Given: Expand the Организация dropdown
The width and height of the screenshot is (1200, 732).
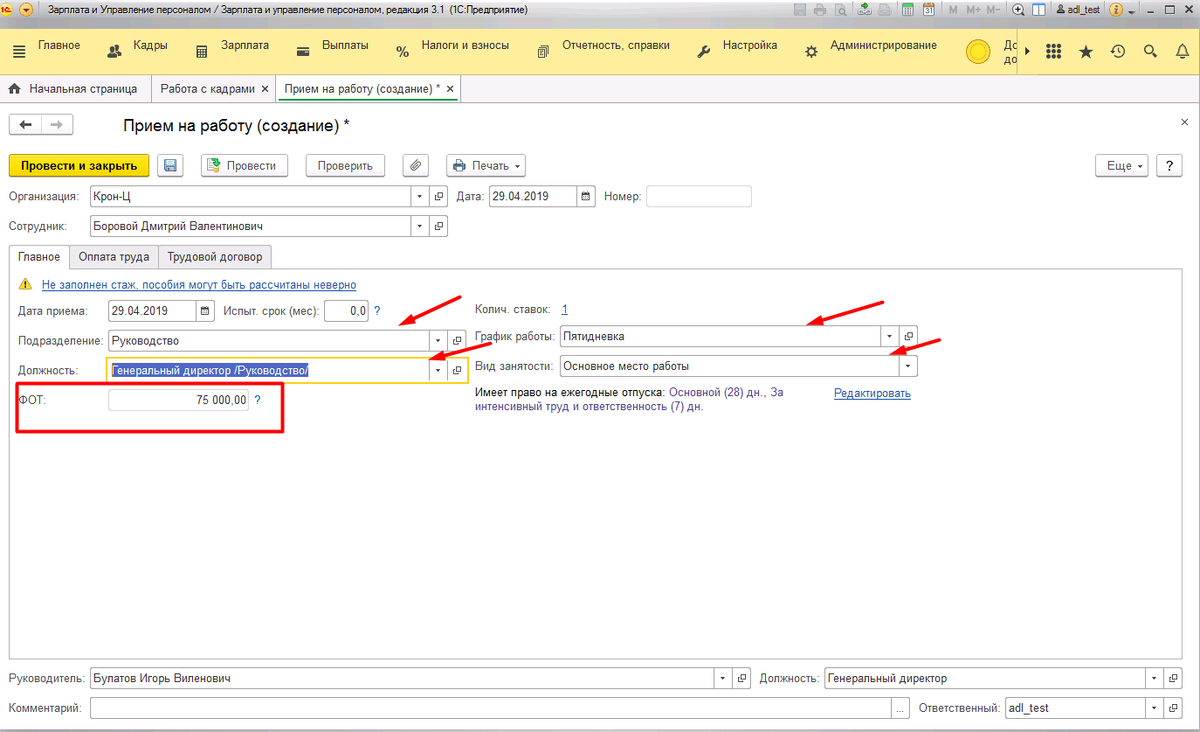Looking at the screenshot, I should pos(420,196).
